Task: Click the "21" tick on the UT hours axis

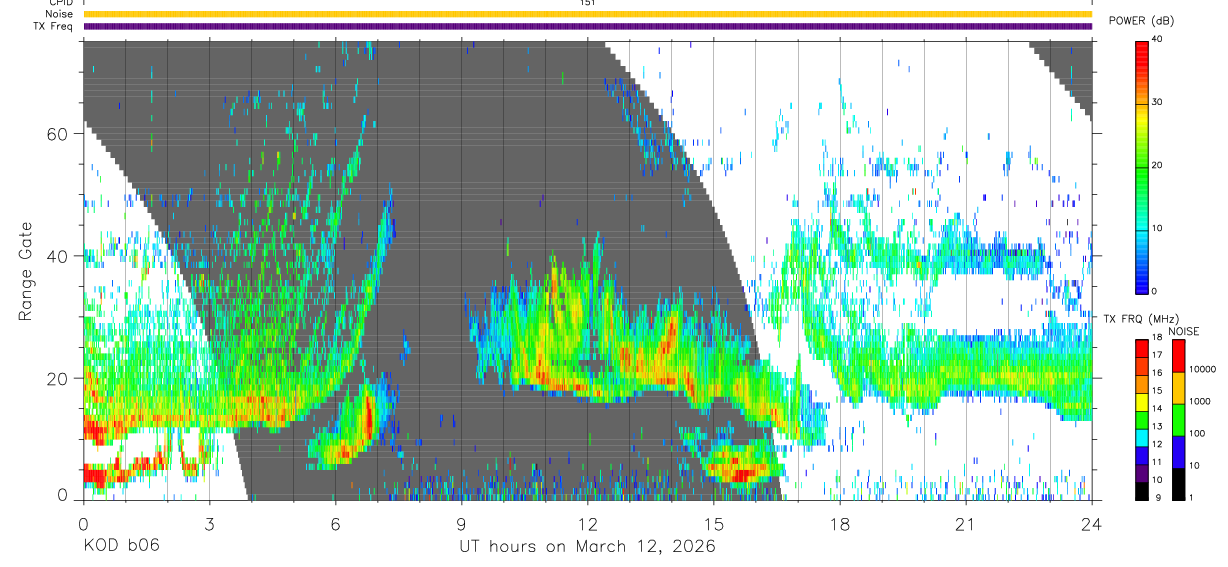Action: pos(966,523)
